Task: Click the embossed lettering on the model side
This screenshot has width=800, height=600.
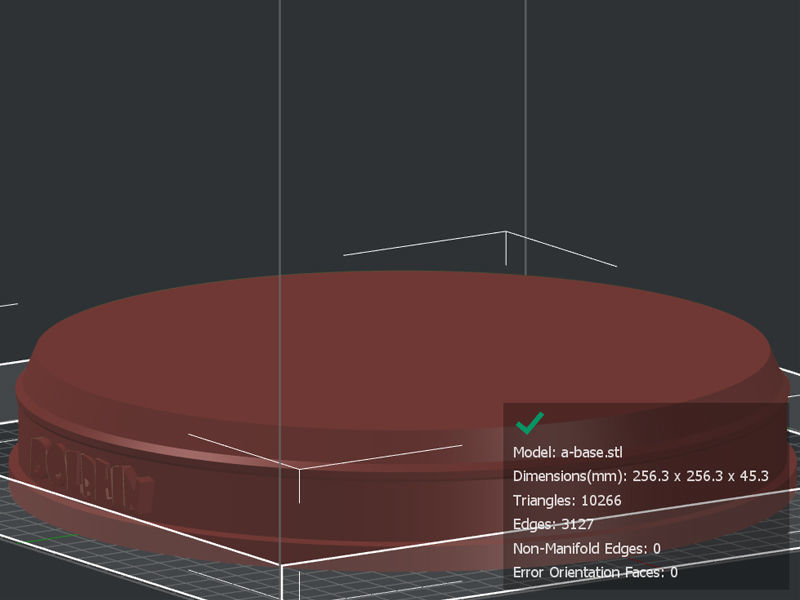Action: [90, 474]
